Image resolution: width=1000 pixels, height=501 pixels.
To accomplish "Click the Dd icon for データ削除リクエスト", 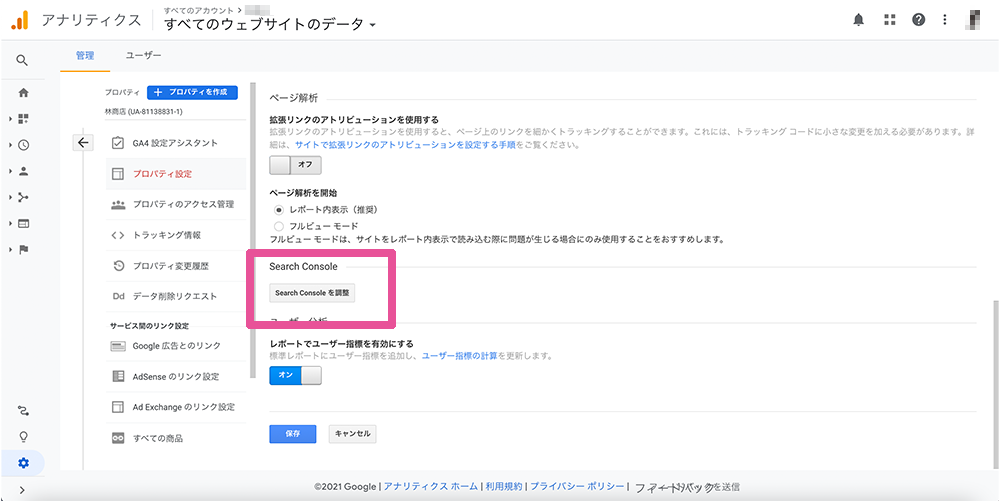I will 117,296.
